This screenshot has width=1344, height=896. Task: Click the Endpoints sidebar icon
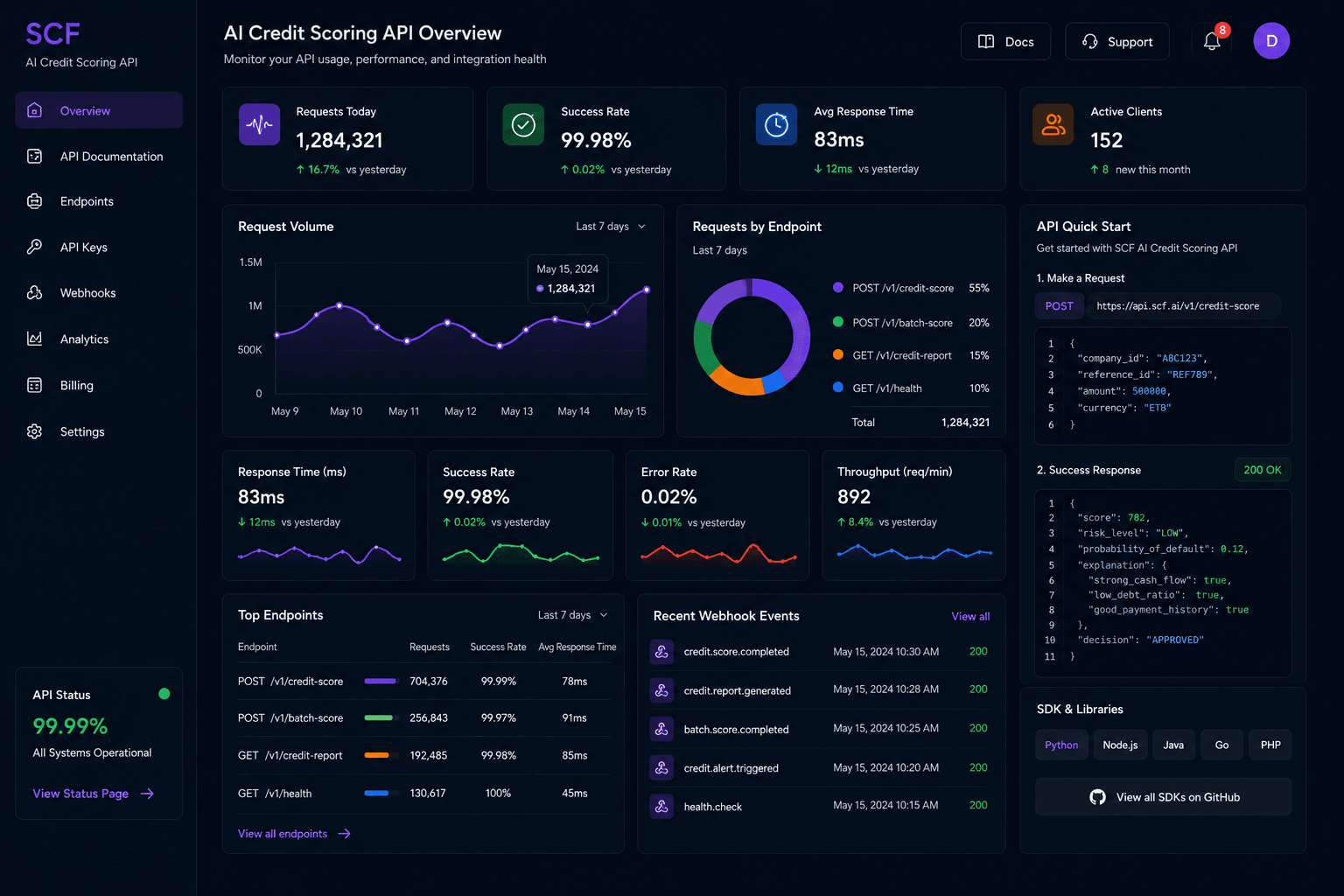click(35, 201)
